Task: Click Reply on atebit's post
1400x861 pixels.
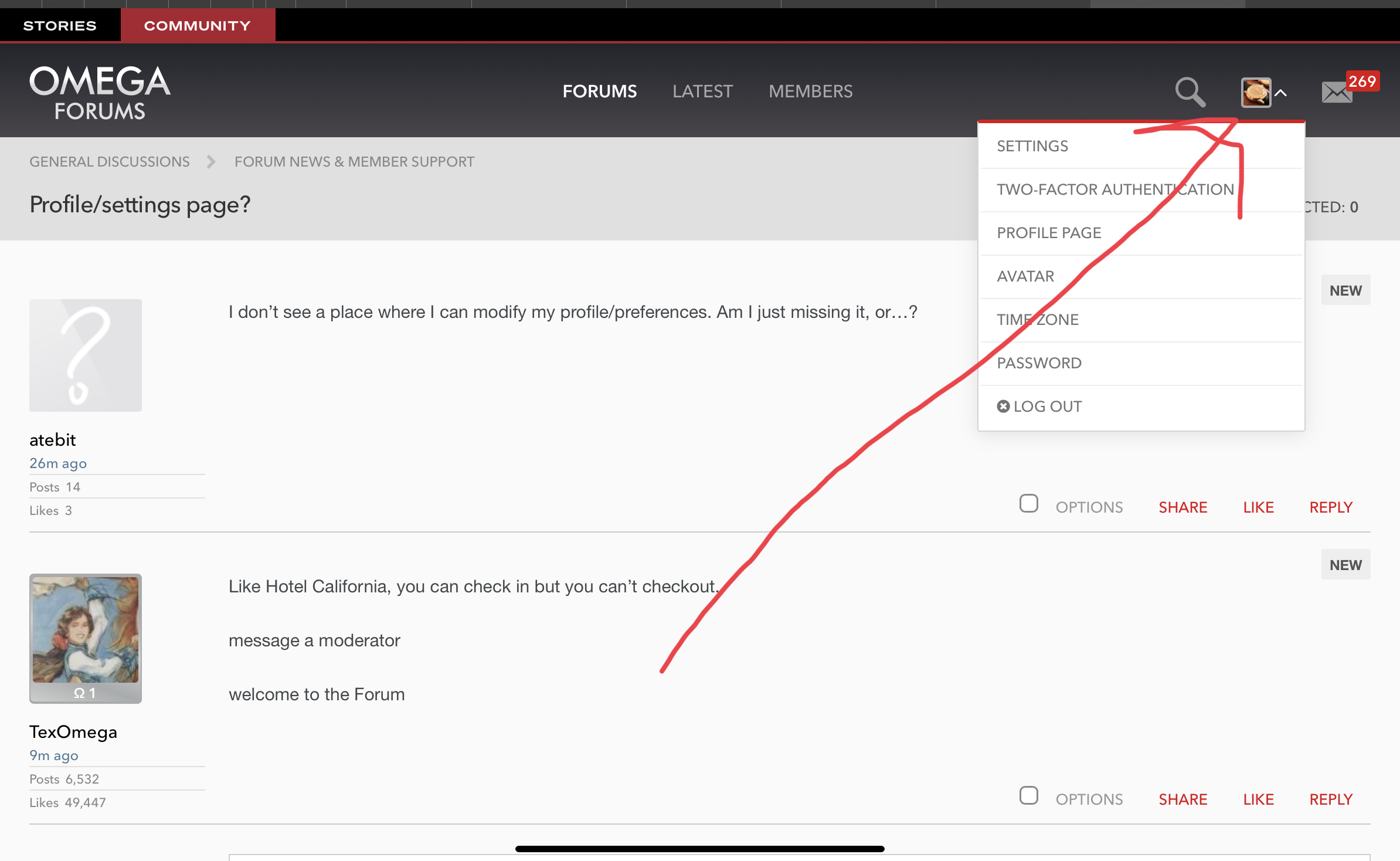Action: pyautogui.click(x=1331, y=507)
